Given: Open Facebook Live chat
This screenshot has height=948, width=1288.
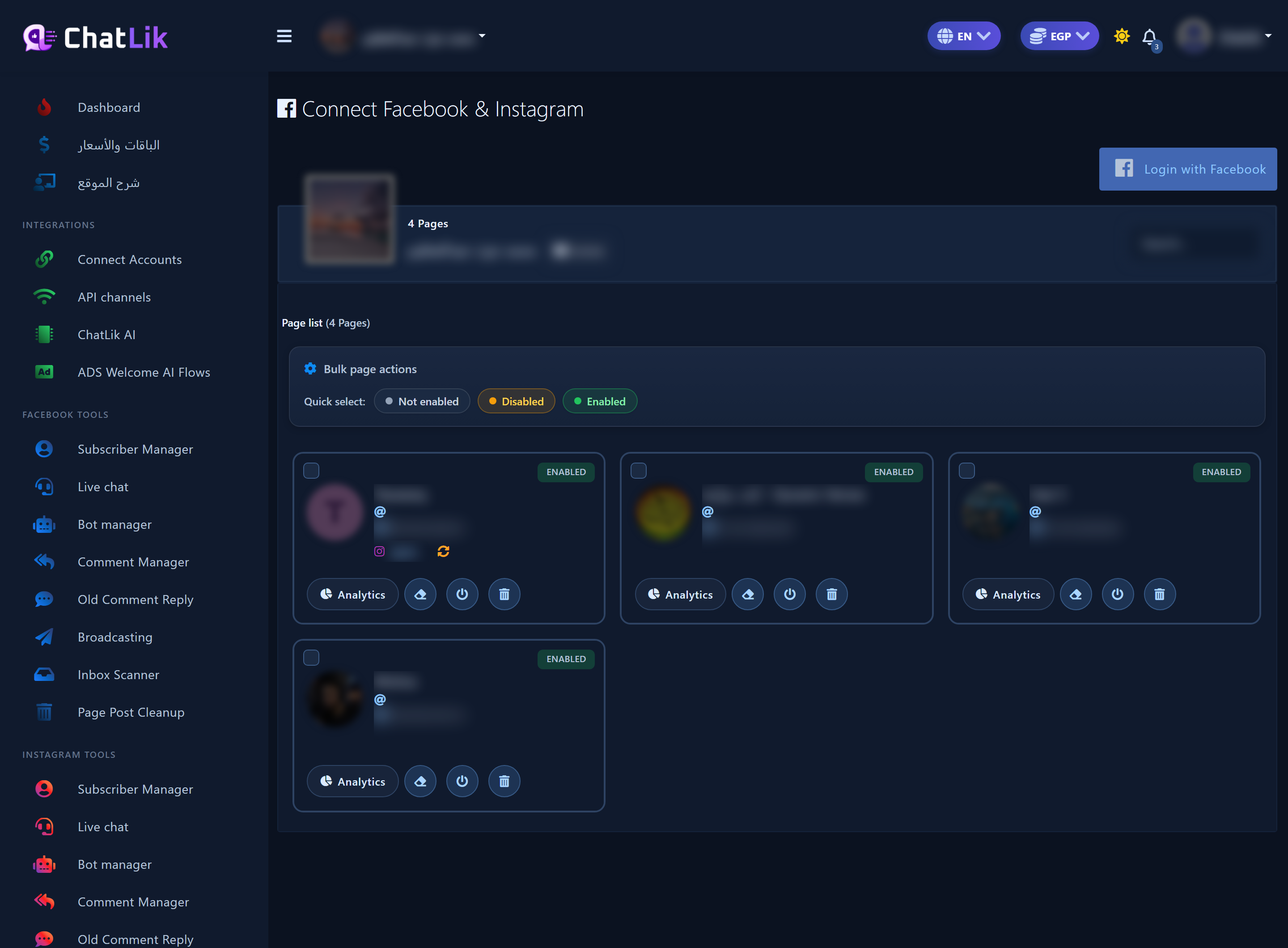Looking at the screenshot, I should click(103, 487).
